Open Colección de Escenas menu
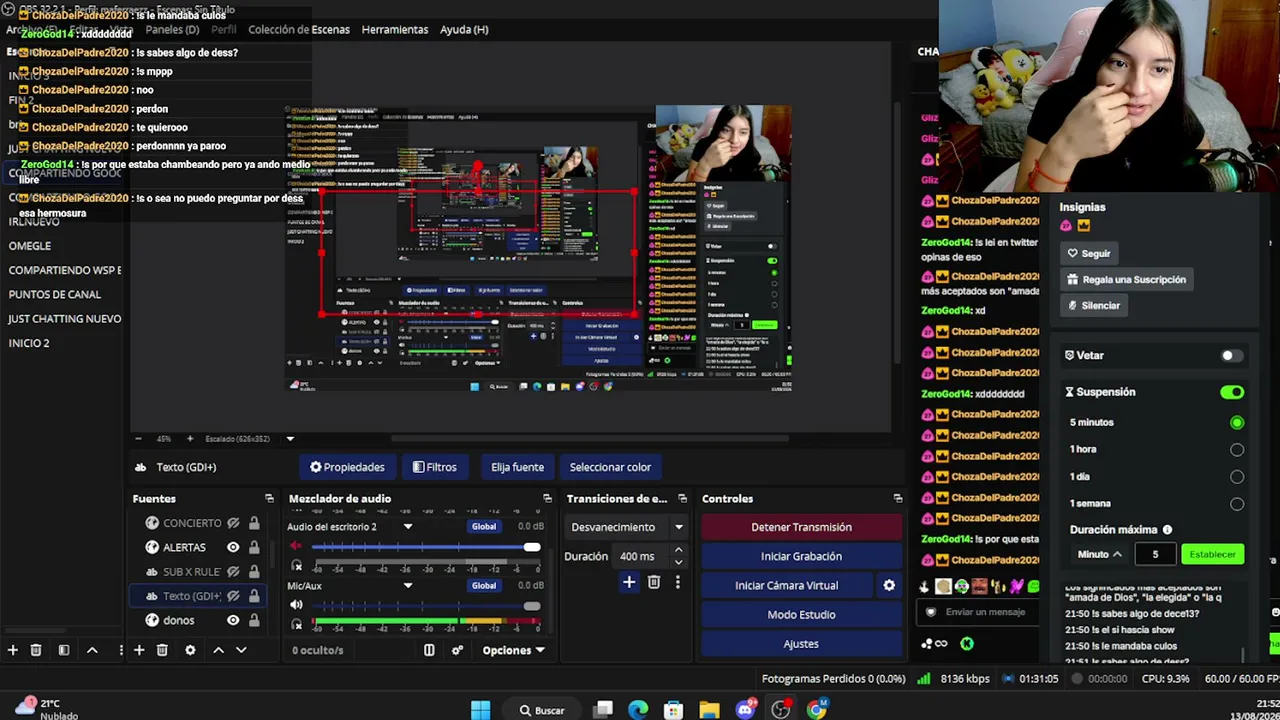1280x720 pixels. point(299,29)
